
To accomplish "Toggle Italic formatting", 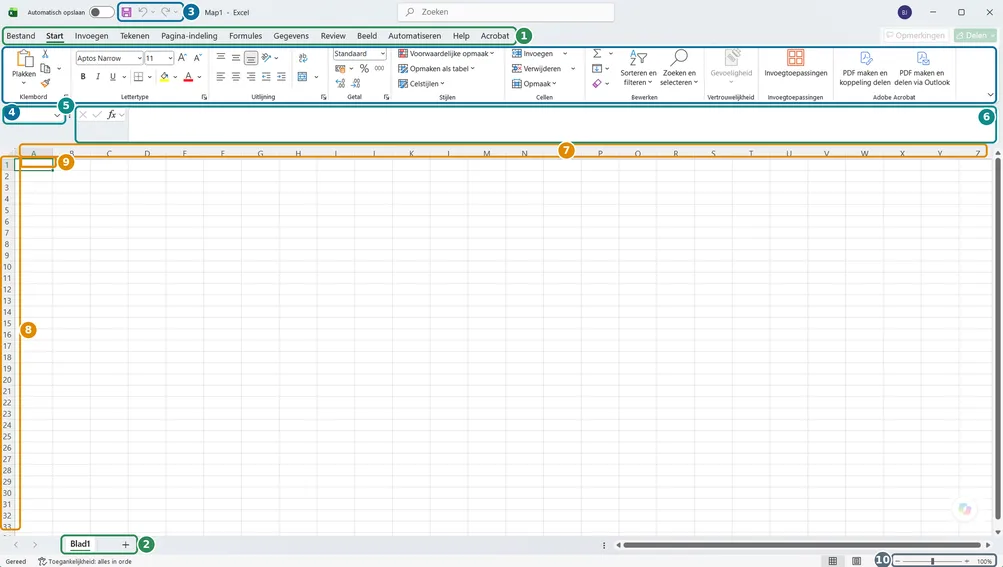I will click(98, 77).
